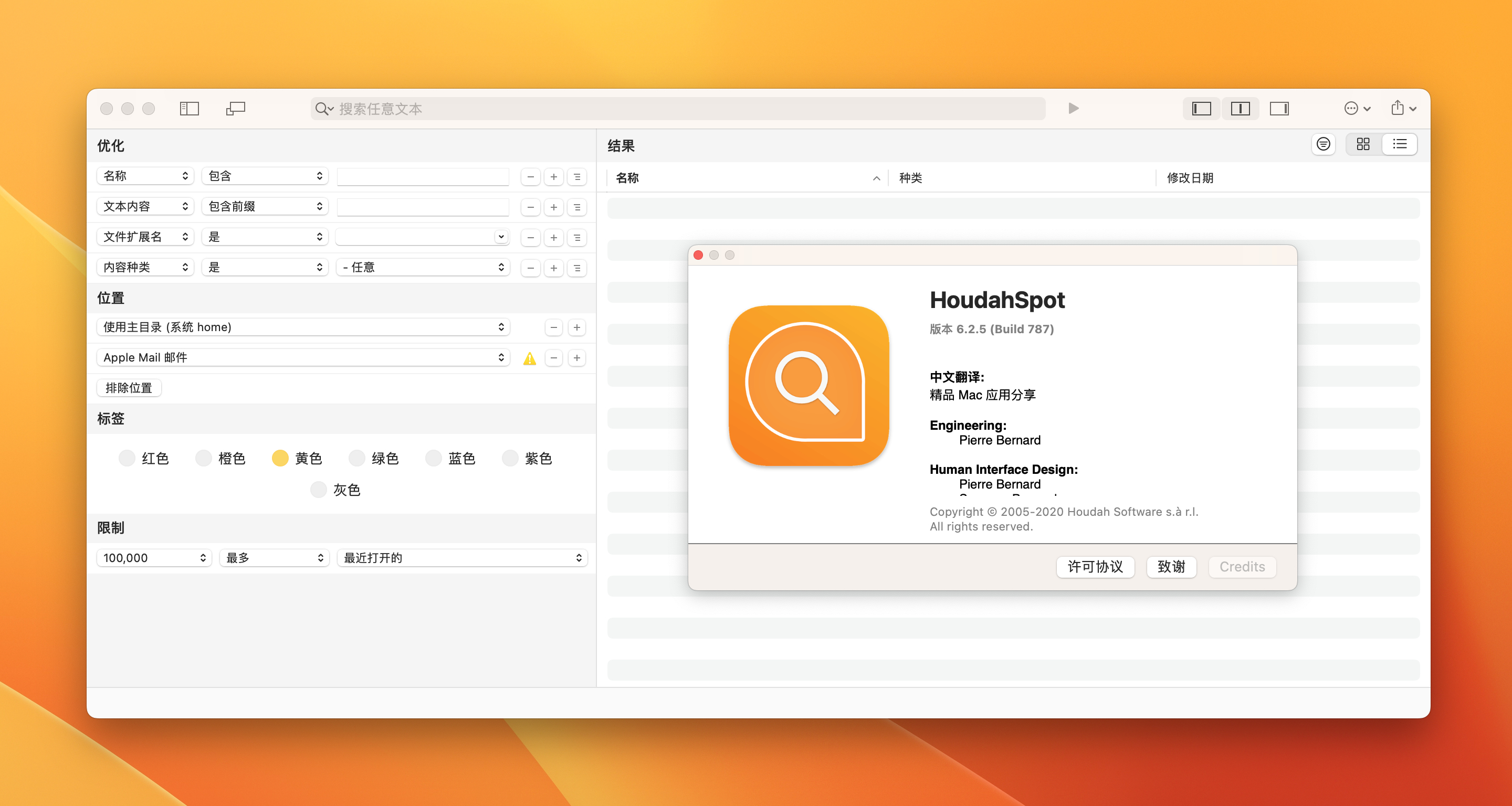The width and height of the screenshot is (1512, 806).
Task: Click 致谢 in the About window
Action: click(x=1172, y=567)
